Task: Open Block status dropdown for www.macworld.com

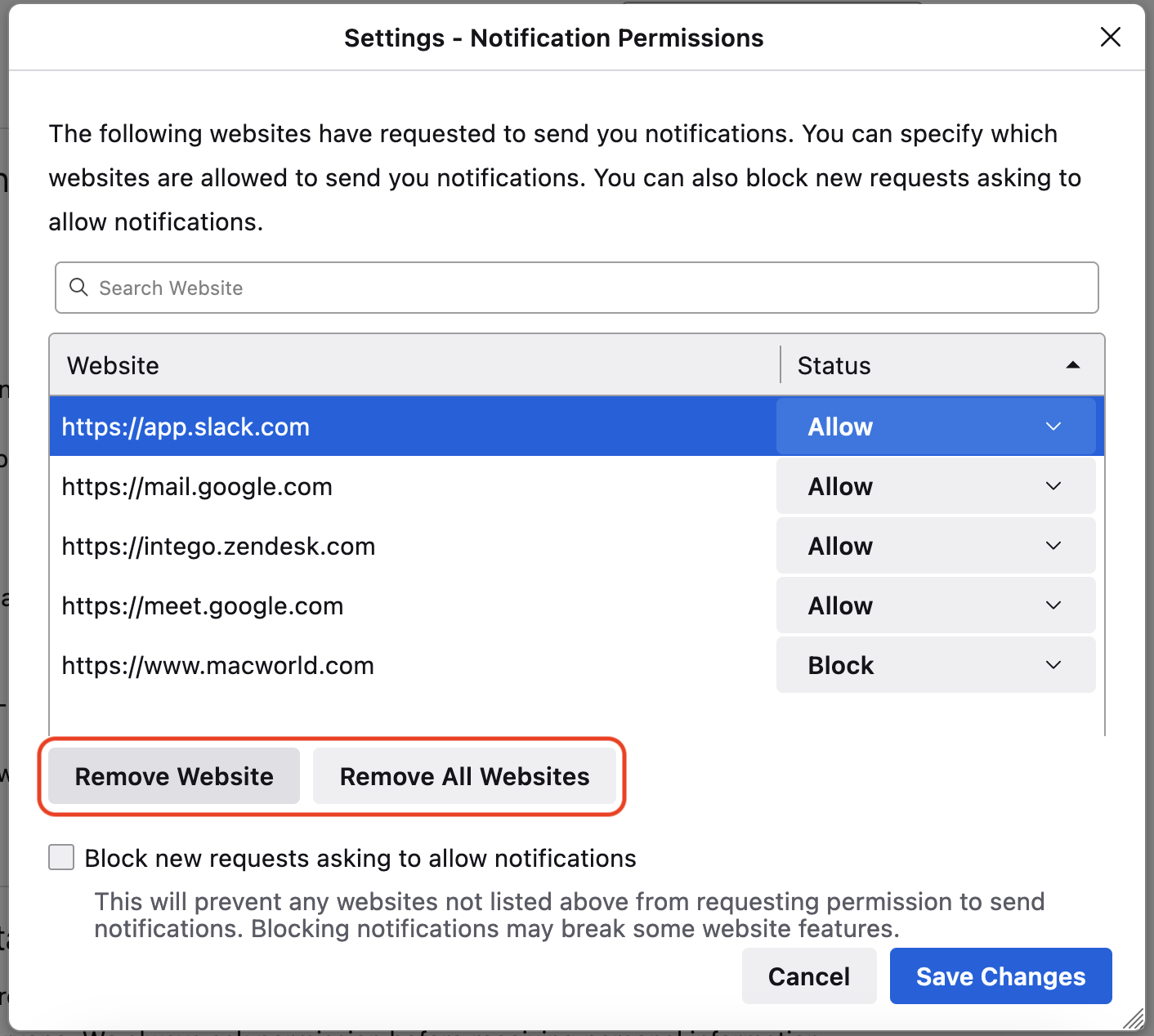Action: (936, 665)
